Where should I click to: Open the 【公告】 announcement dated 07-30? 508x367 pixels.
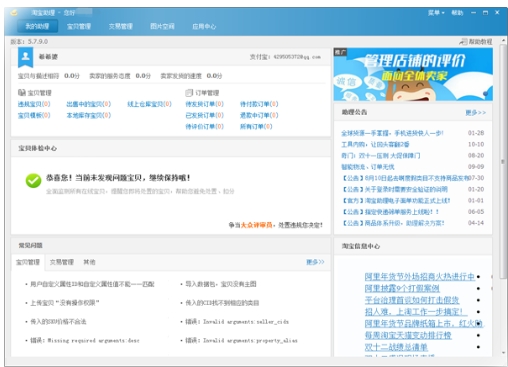tap(405, 178)
